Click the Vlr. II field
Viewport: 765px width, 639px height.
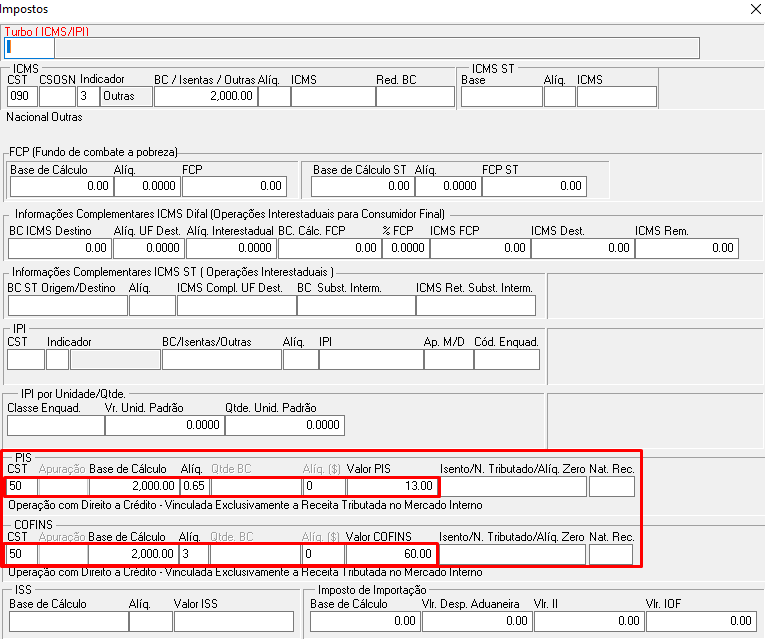(x=590, y=622)
